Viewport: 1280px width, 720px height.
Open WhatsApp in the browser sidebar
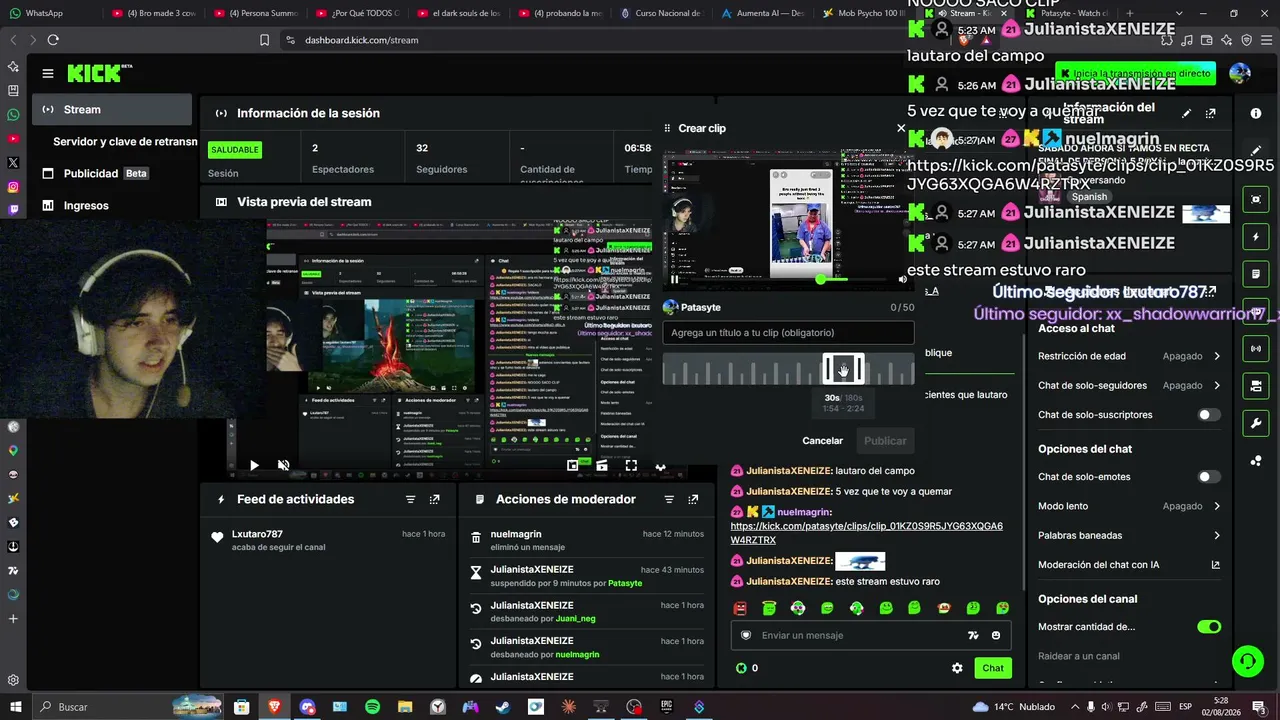(13, 114)
